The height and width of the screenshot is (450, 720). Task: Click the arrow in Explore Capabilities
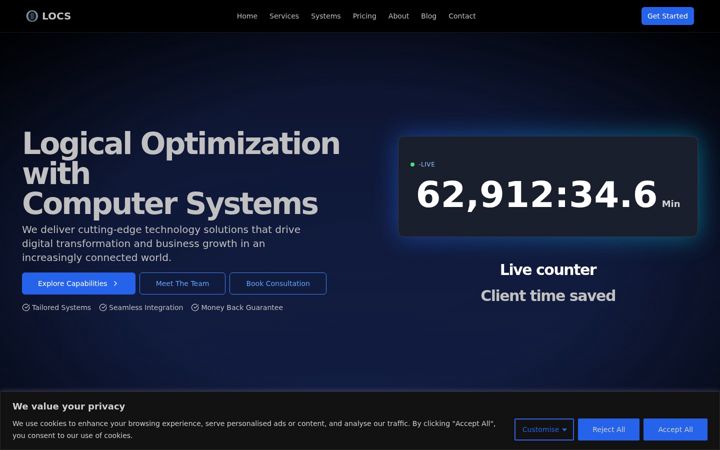(x=115, y=284)
